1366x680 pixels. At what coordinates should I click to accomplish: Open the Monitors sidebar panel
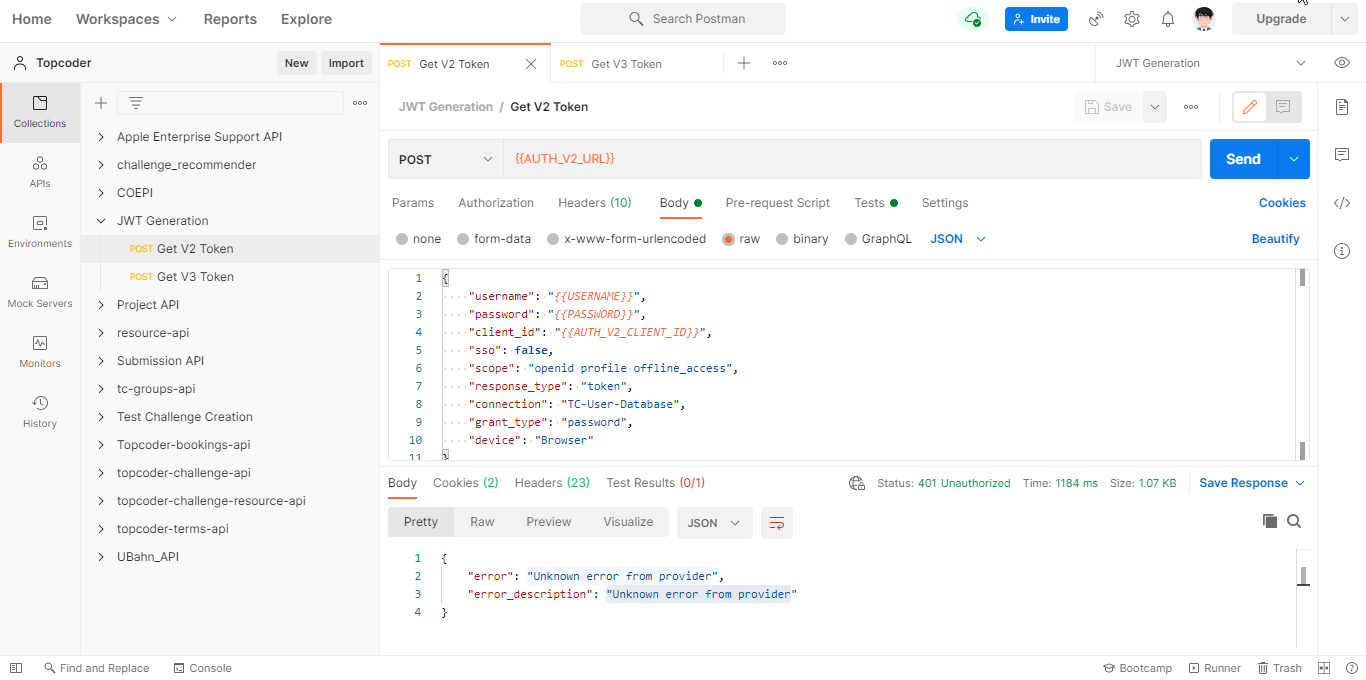point(40,352)
